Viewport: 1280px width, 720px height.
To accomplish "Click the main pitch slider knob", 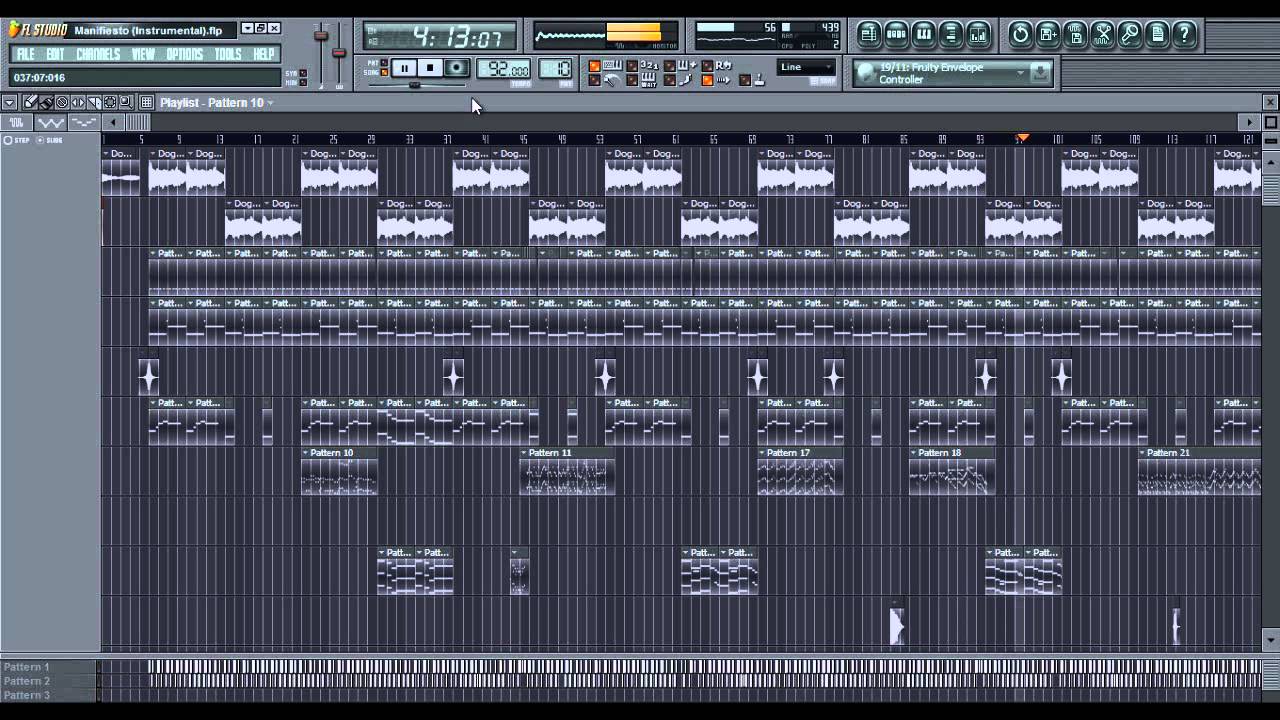I will tap(339, 52).
